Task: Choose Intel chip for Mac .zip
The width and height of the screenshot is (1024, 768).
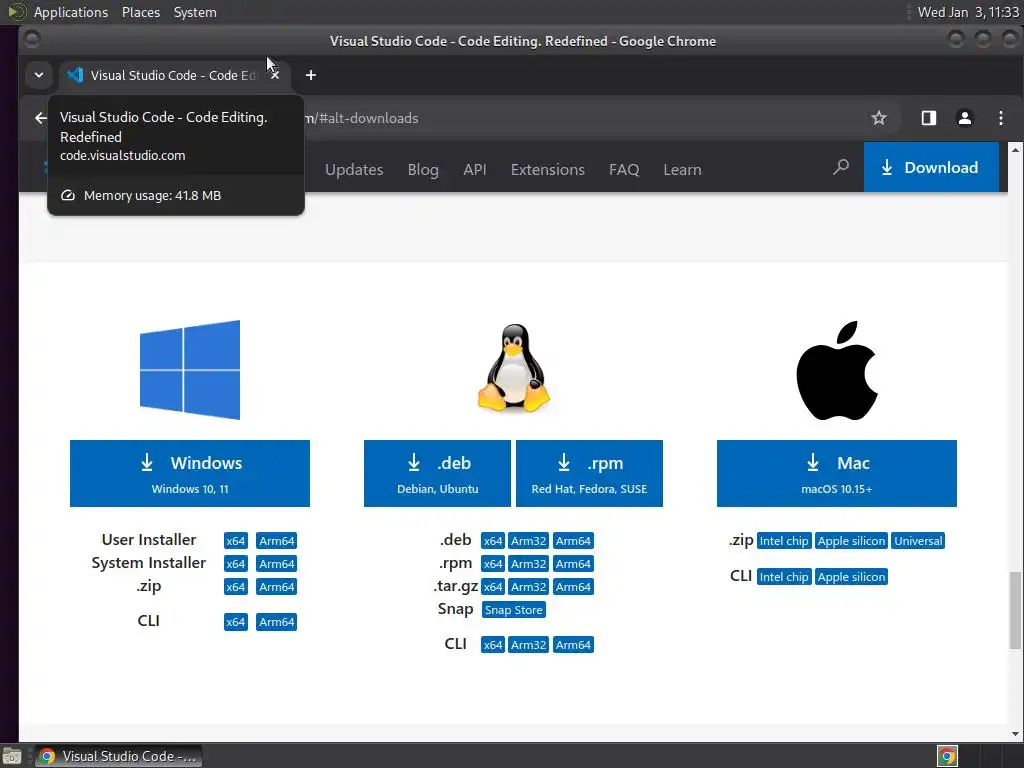Action: tap(784, 541)
